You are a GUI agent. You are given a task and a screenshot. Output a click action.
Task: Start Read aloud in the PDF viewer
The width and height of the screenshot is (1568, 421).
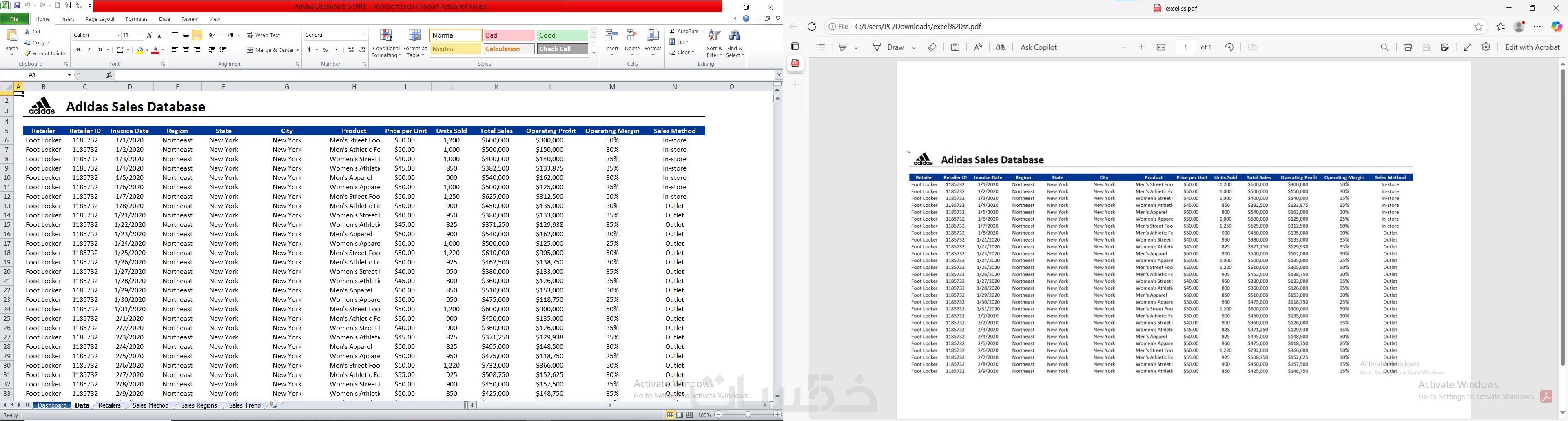[x=978, y=47]
